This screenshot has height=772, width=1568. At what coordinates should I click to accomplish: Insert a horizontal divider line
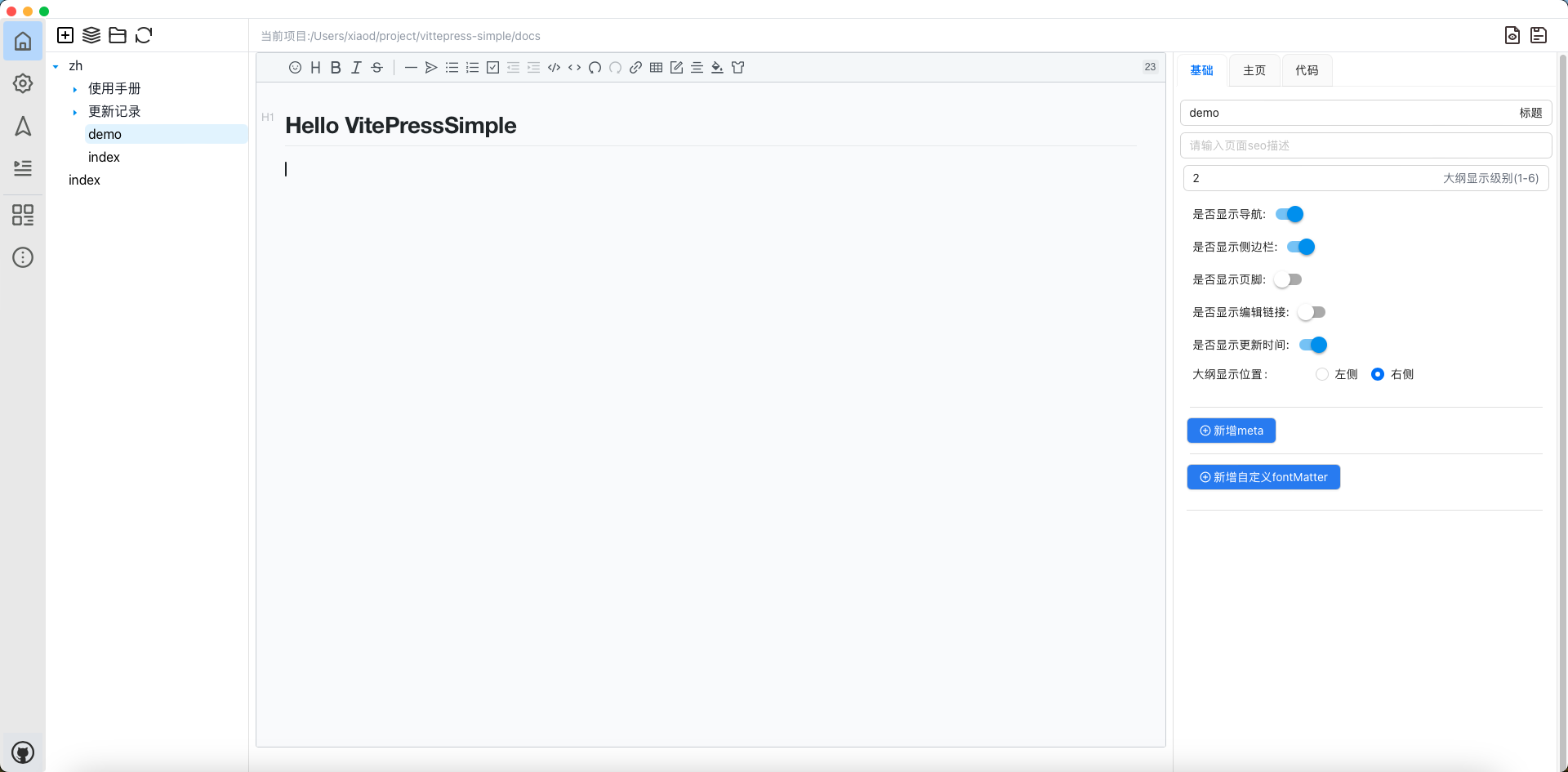tap(411, 68)
